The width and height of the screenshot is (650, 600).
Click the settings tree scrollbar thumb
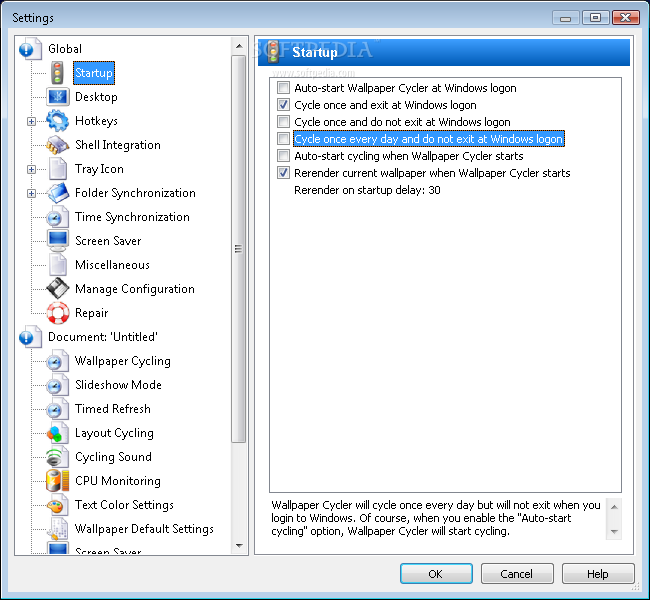(x=239, y=249)
